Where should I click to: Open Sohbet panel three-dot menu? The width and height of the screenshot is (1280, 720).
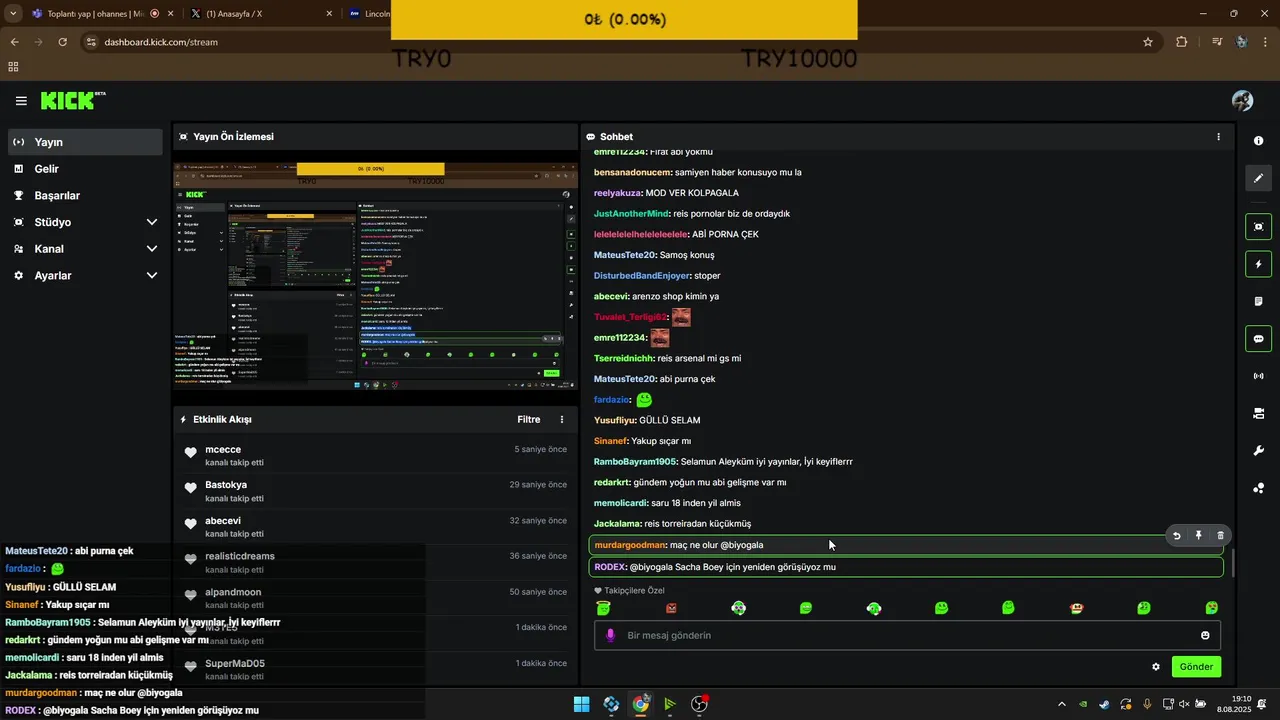[1218, 137]
